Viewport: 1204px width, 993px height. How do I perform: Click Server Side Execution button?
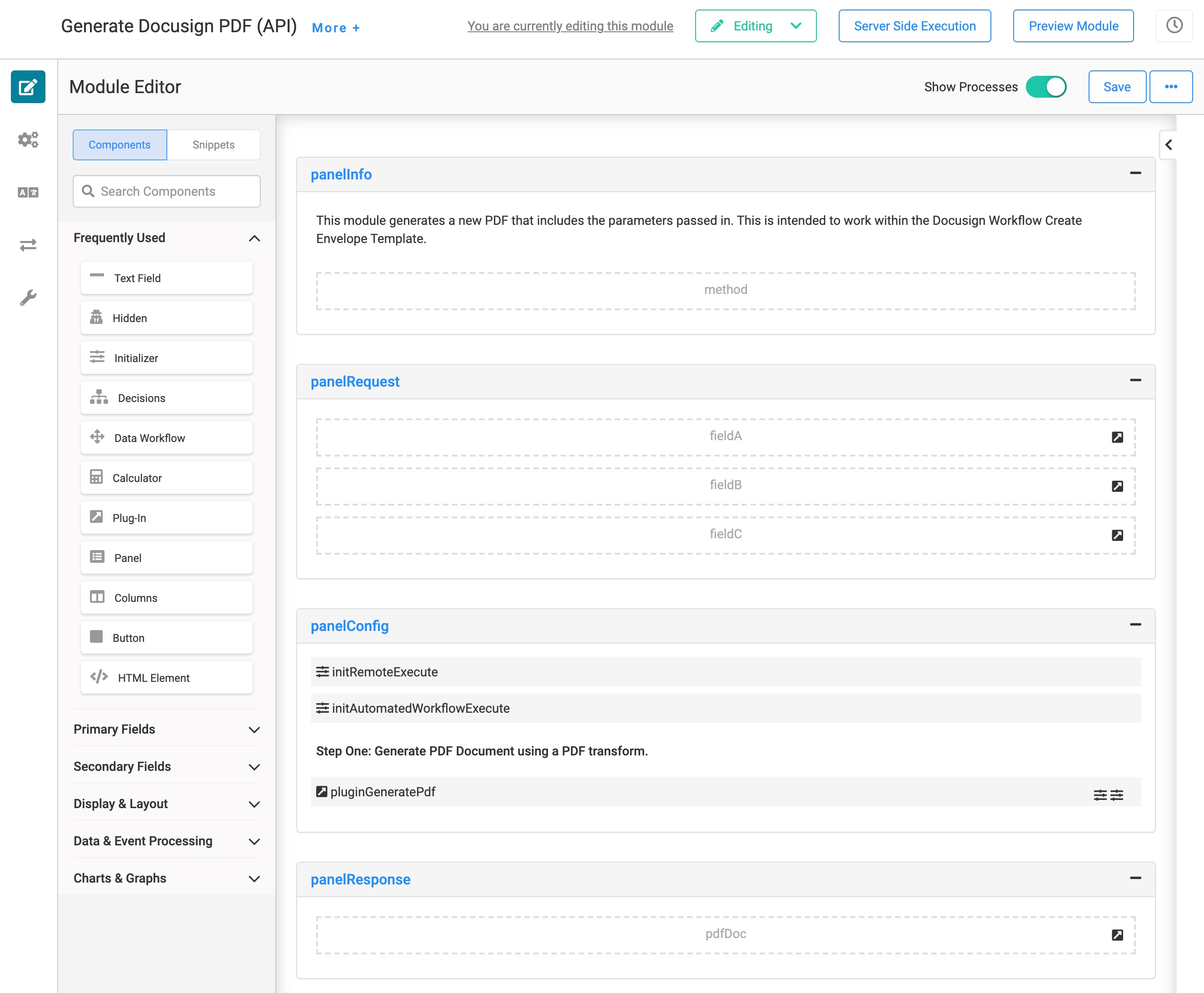tap(915, 26)
